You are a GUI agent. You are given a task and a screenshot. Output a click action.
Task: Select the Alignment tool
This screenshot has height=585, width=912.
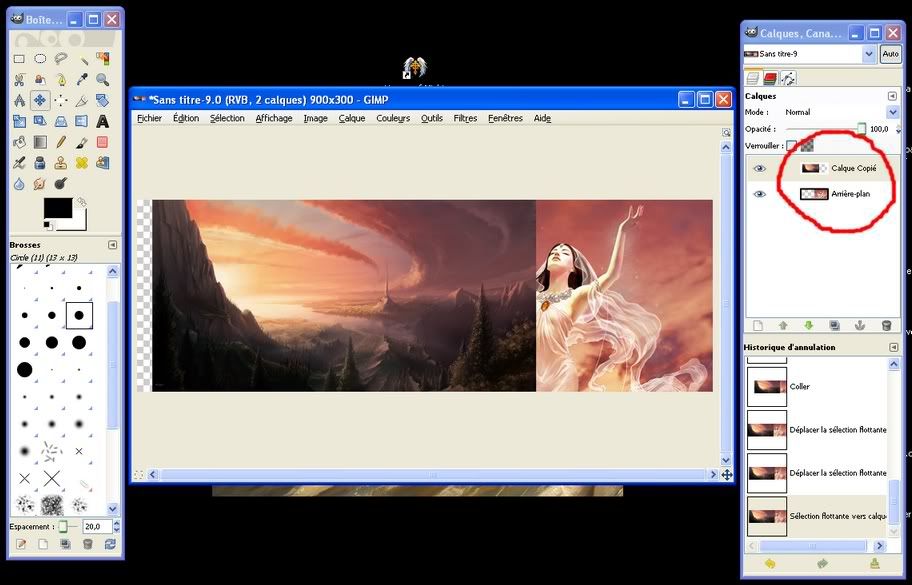click(x=61, y=101)
